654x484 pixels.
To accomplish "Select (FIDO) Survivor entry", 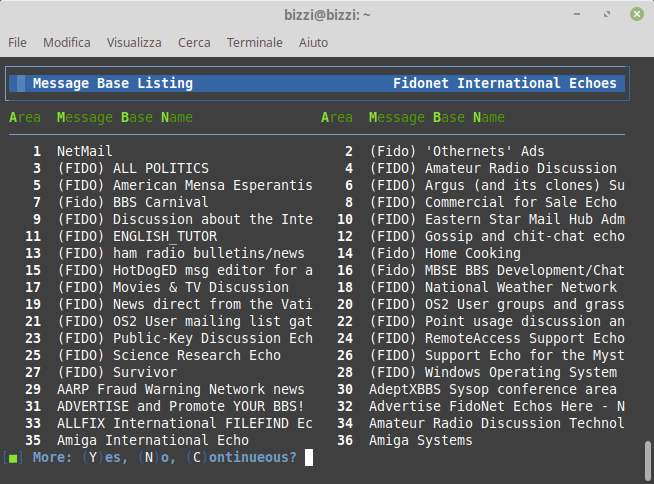I will point(117,373).
